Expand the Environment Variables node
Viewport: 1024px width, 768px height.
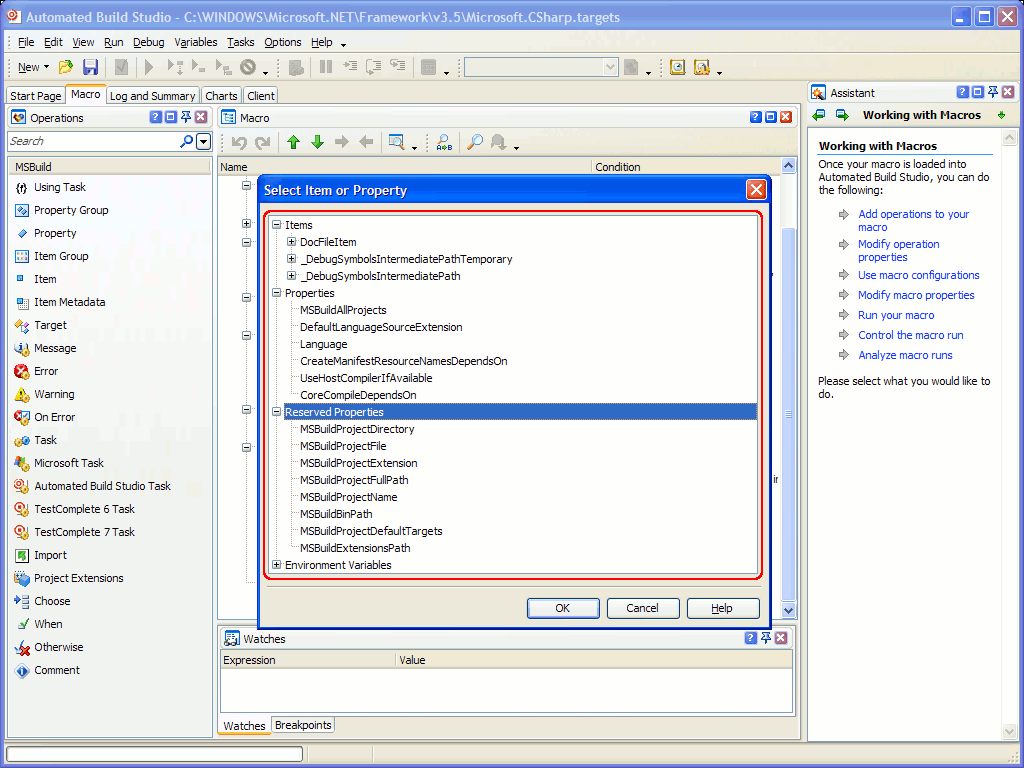point(277,564)
